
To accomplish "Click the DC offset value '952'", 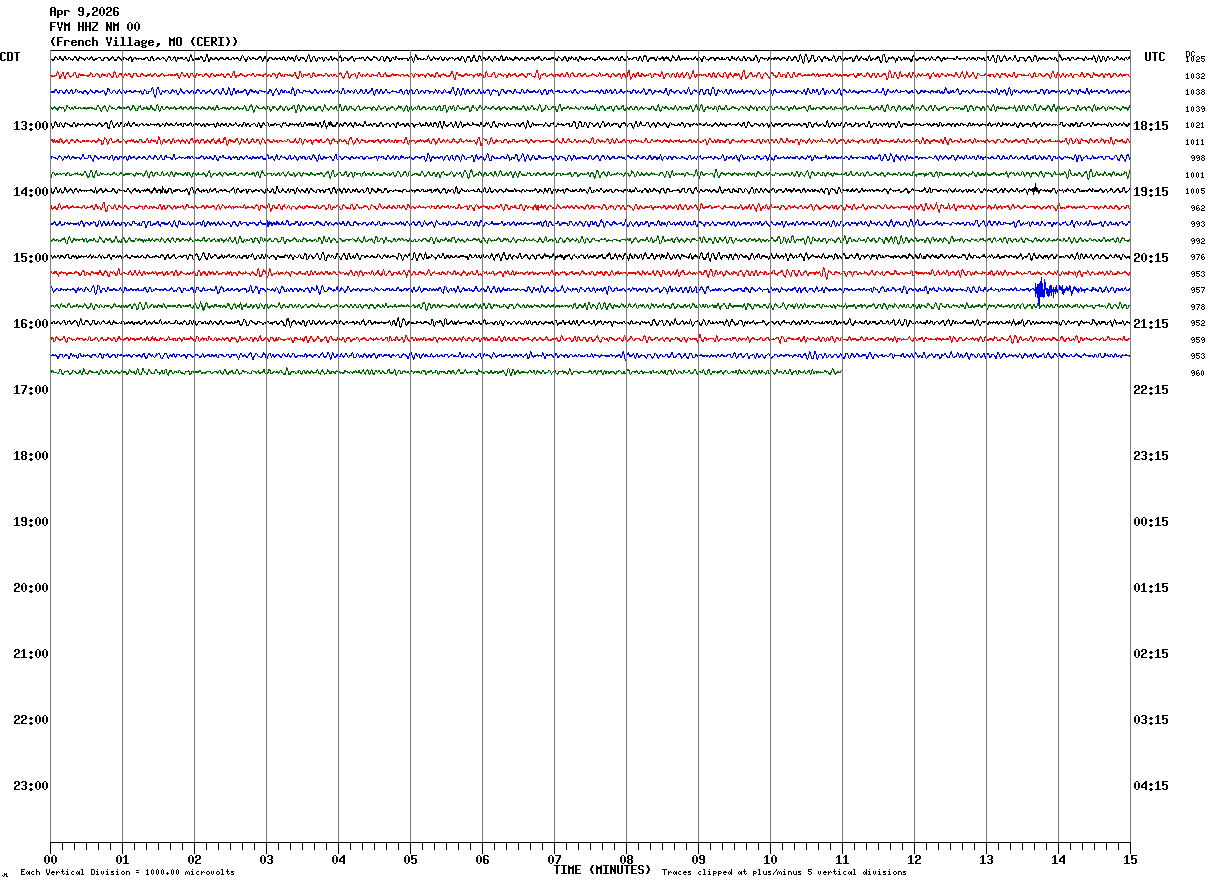I will (x=1198, y=323).
